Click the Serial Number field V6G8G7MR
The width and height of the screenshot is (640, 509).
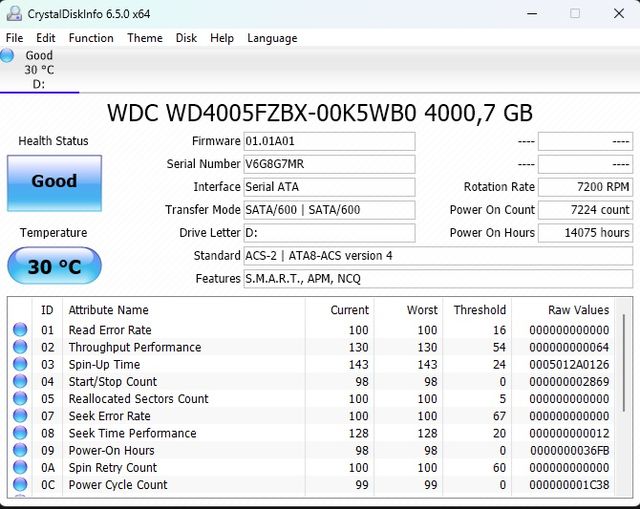coord(329,164)
